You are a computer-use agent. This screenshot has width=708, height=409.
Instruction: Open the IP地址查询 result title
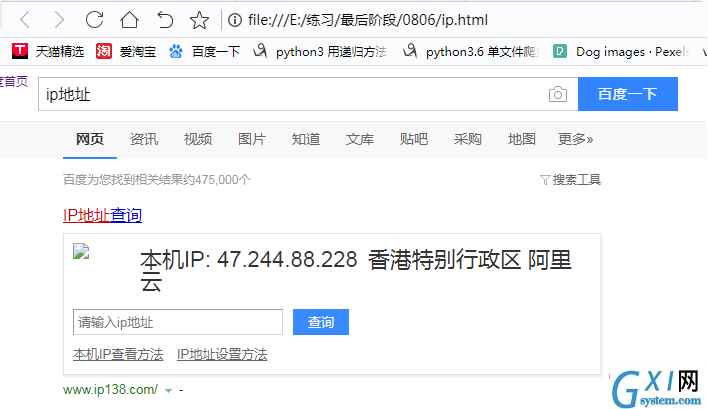(102, 215)
